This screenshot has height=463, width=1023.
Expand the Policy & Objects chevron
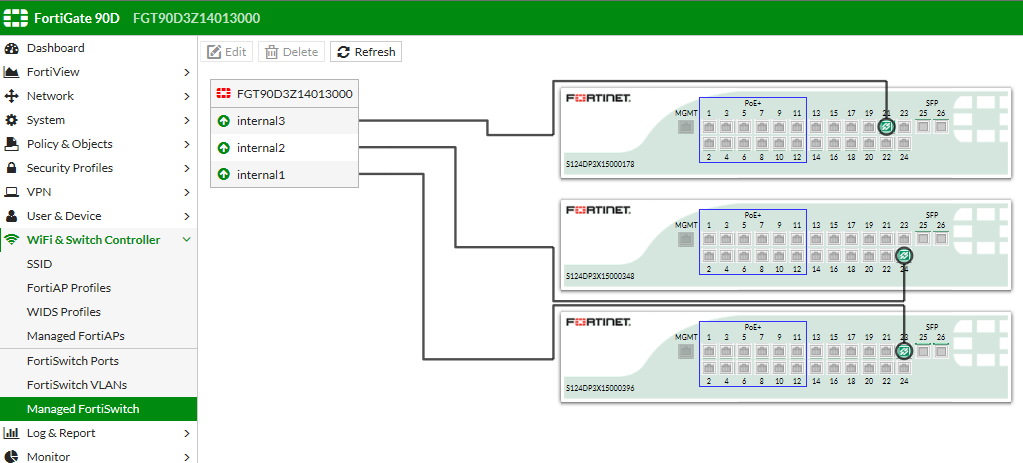point(187,144)
